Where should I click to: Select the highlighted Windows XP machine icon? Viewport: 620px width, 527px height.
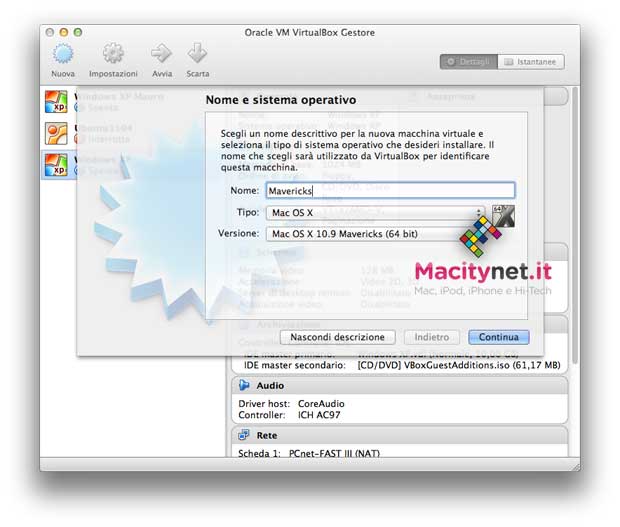point(56,164)
